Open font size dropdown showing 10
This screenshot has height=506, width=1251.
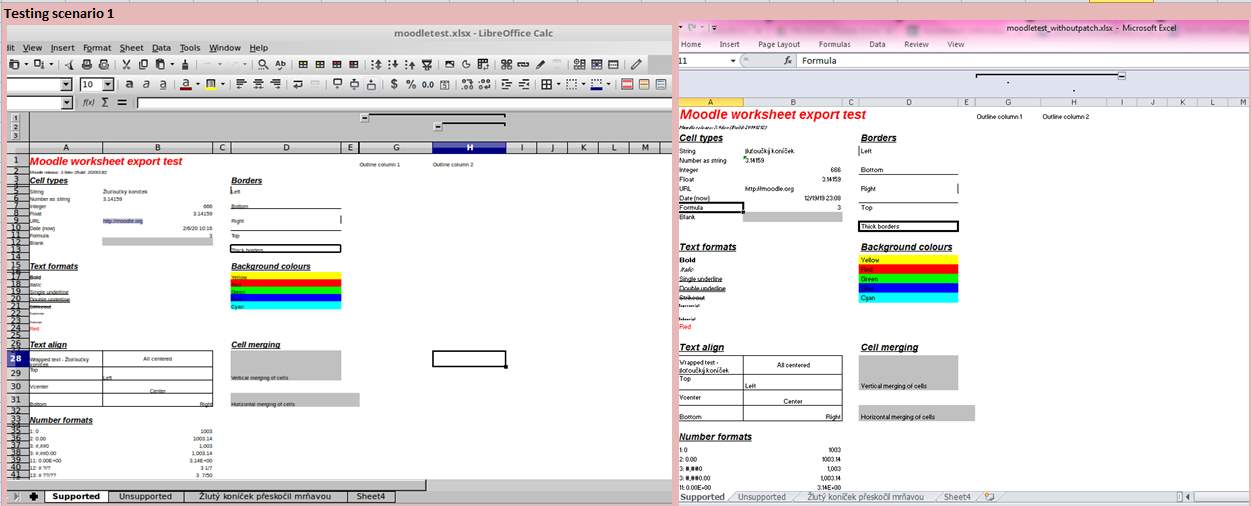[108, 85]
